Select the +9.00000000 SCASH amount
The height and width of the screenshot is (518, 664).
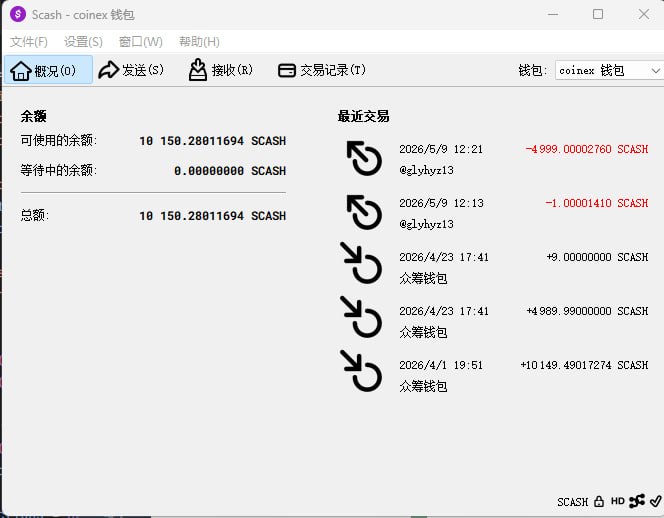[x=597, y=257]
